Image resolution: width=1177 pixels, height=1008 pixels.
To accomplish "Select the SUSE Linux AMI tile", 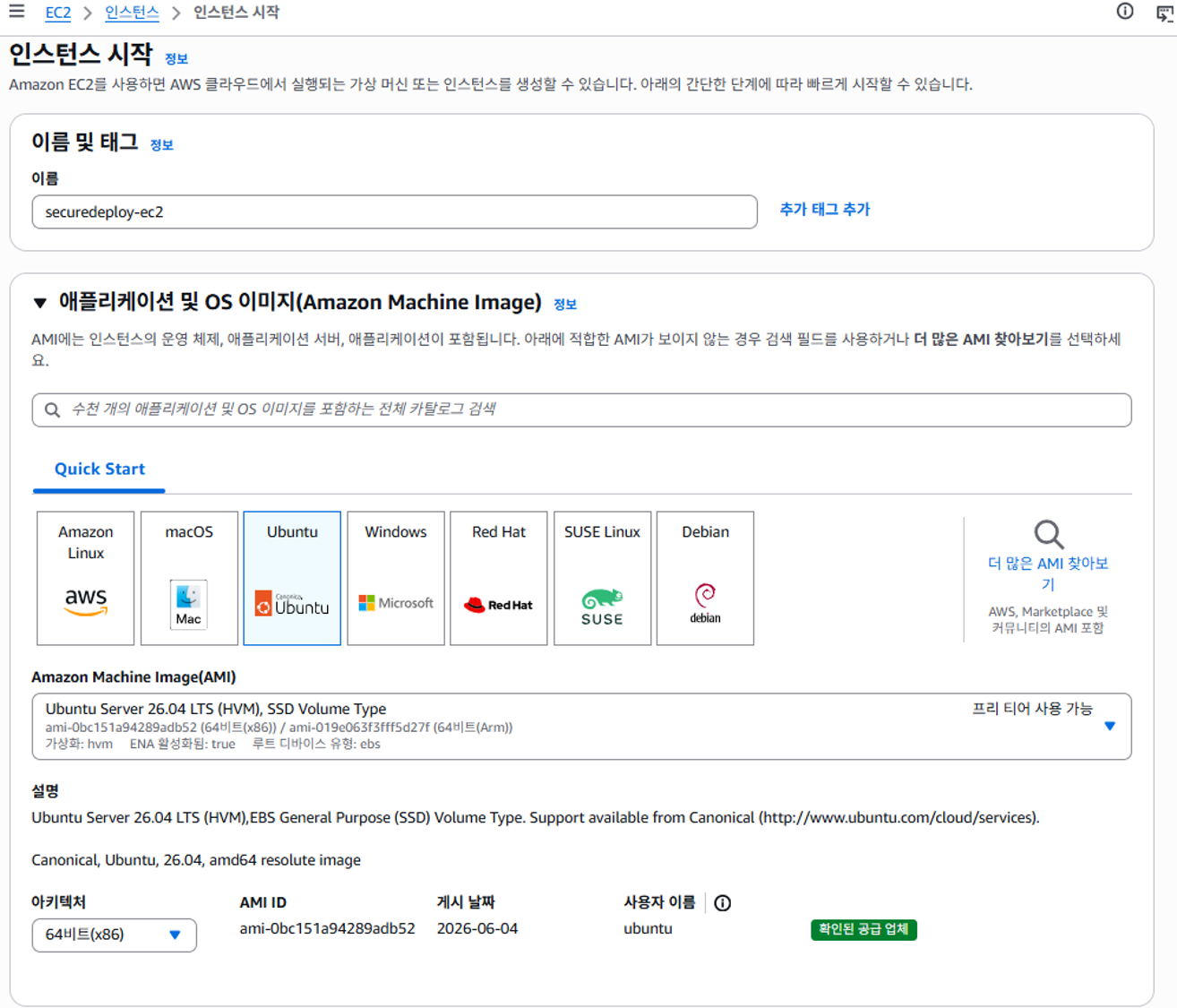I will click(x=602, y=578).
